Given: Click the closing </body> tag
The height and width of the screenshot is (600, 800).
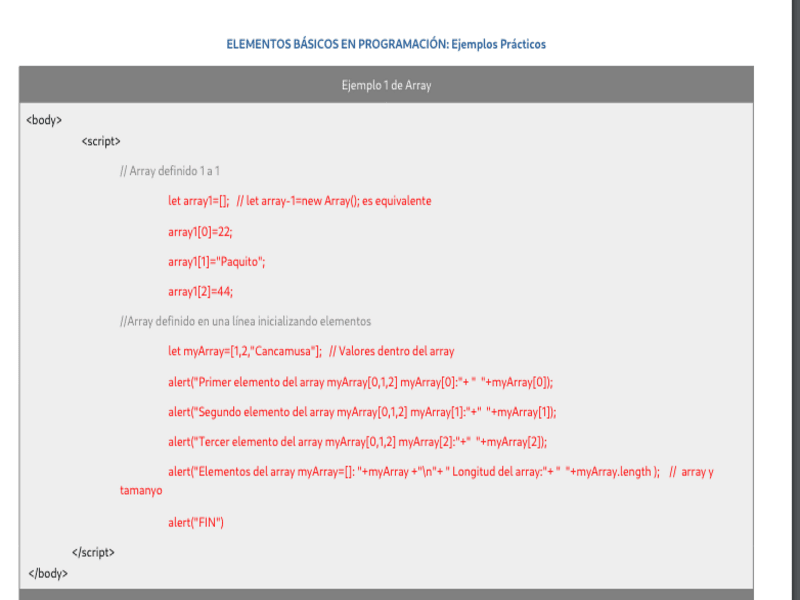Looking at the screenshot, I should click(x=48, y=573).
